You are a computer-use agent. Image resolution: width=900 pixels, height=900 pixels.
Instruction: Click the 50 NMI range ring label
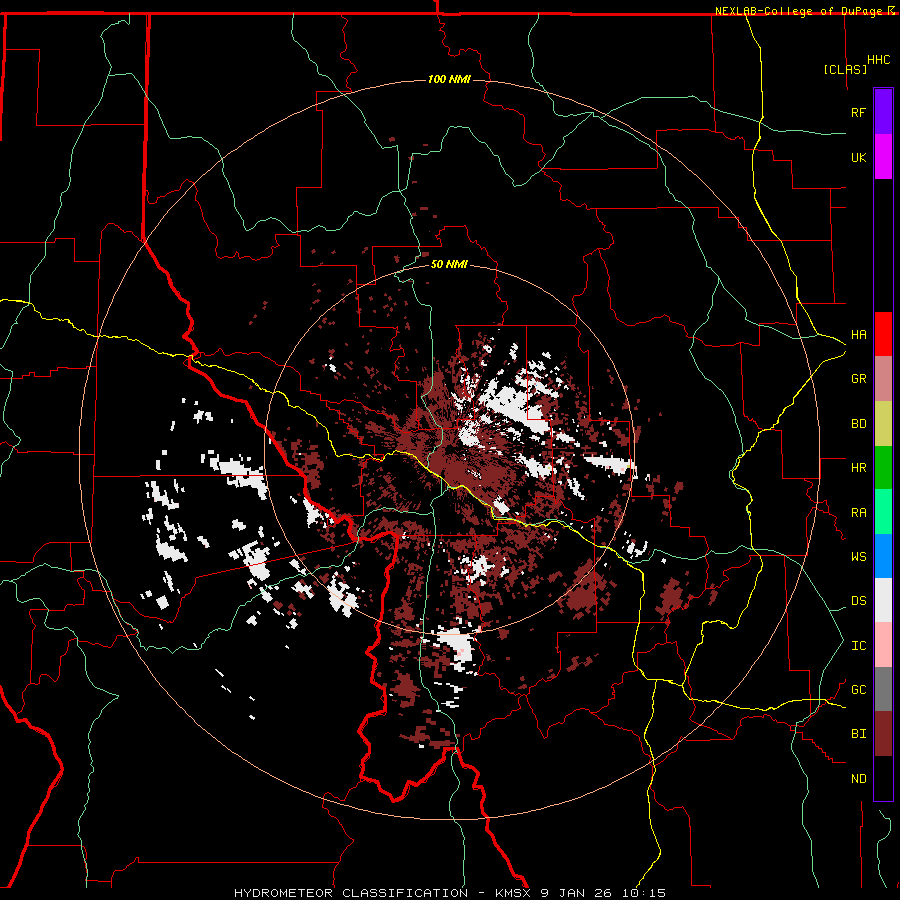click(449, 265)
